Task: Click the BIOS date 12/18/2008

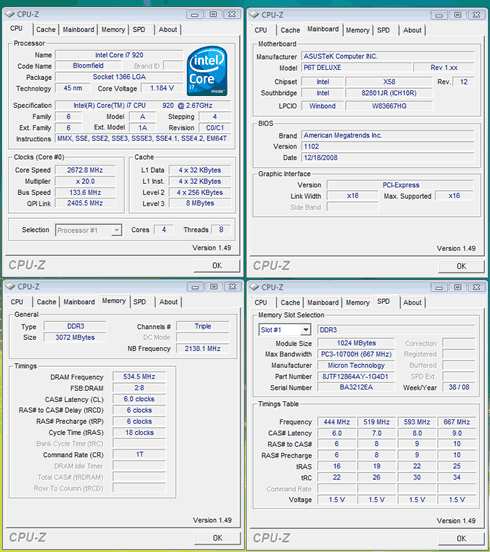Action: pyautogui.click(x=388, y=158)
